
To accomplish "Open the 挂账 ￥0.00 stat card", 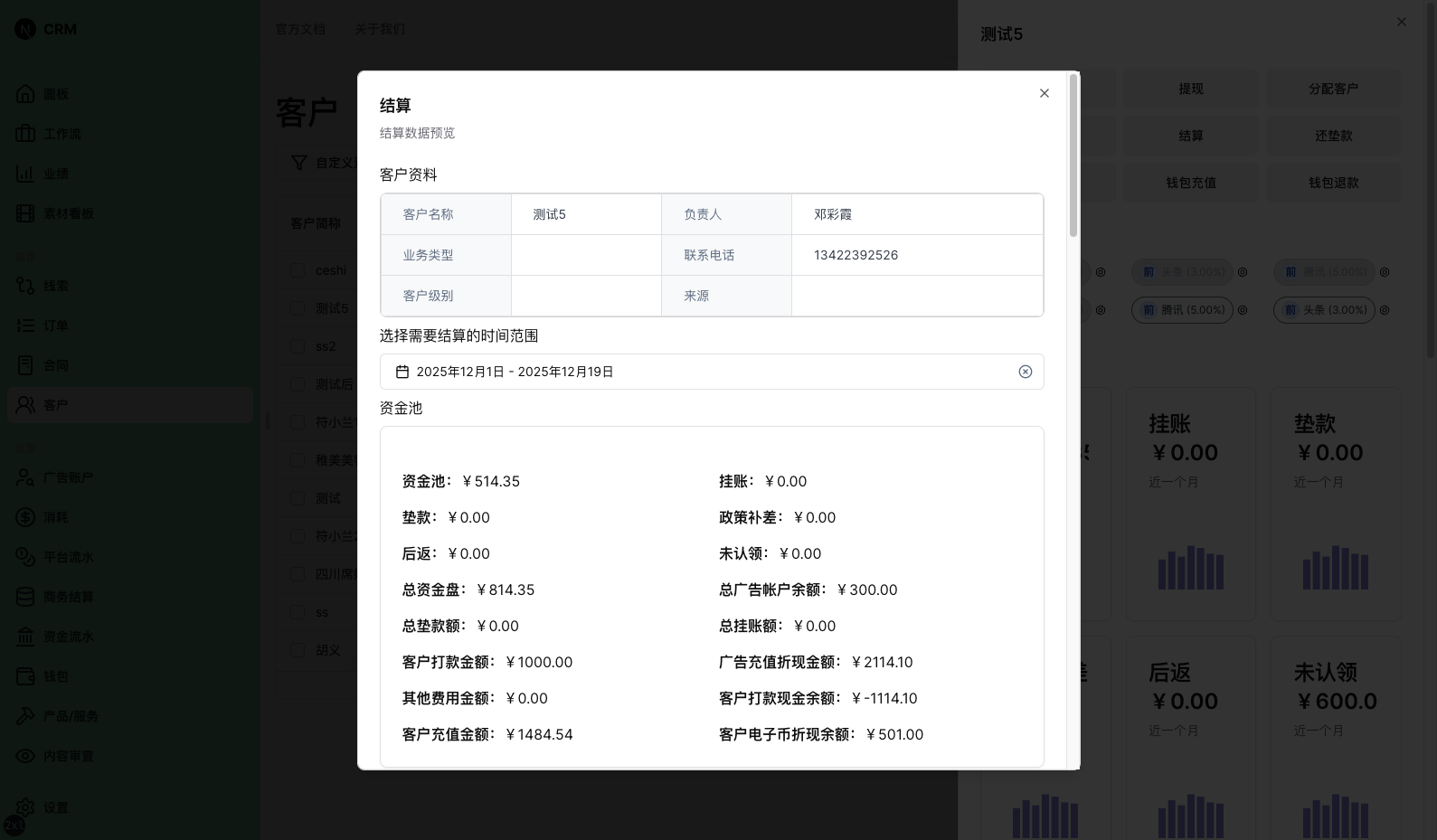I will pyautogui.click(x=1191, y=505).
